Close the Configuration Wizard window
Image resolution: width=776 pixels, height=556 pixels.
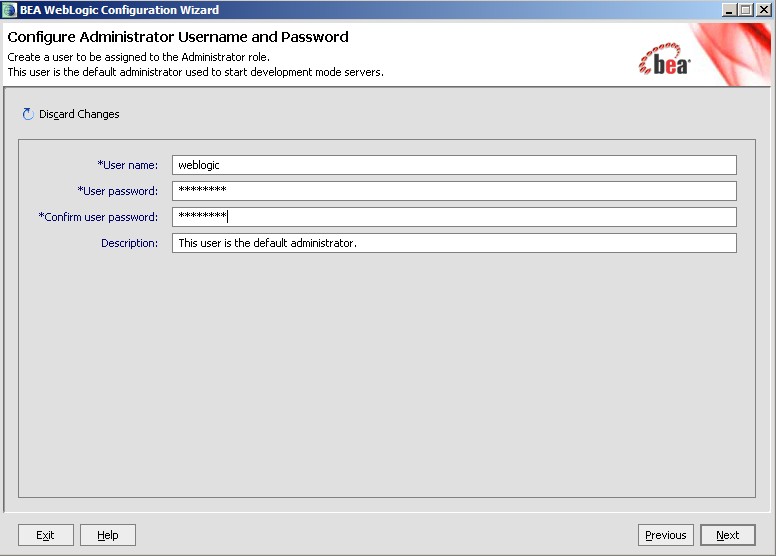(764, 10)
